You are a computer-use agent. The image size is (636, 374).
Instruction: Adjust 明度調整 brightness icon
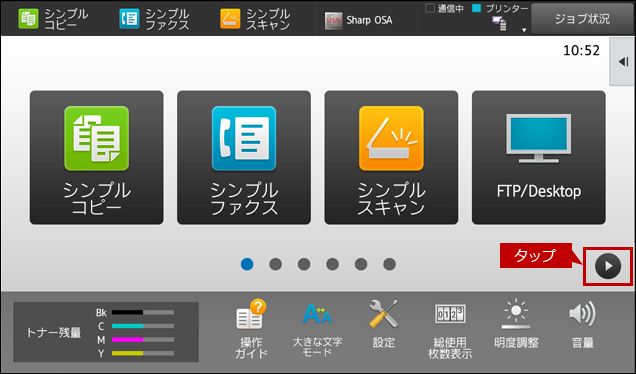(x=516, y=324)
